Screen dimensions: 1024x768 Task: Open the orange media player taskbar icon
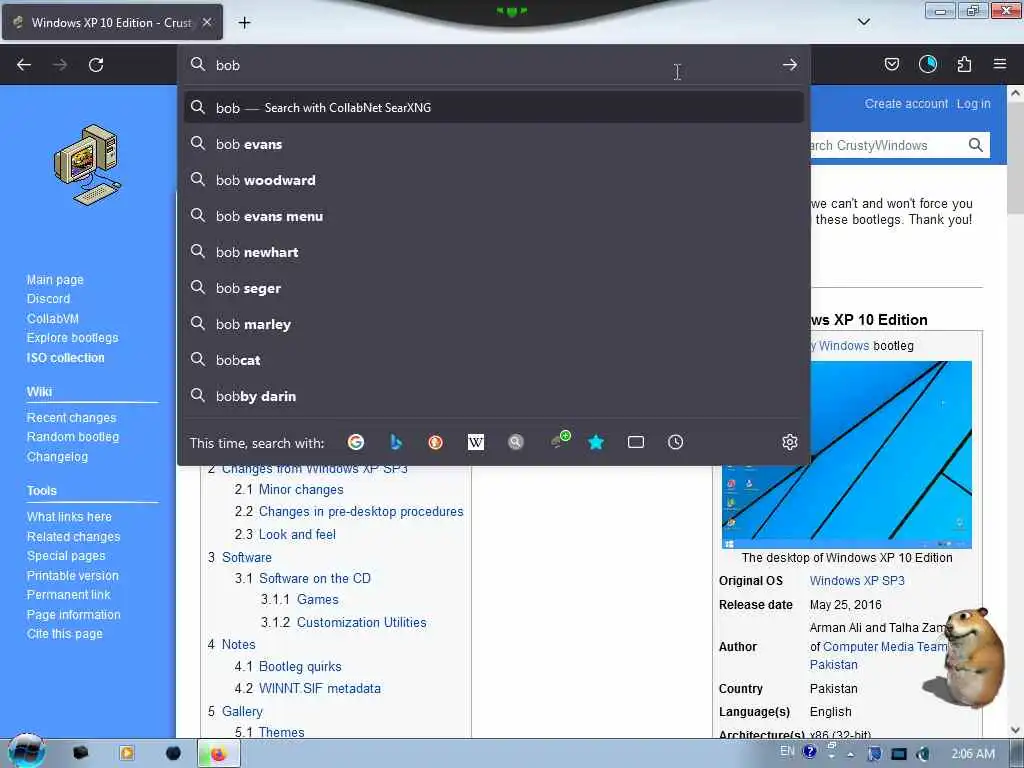coord(127,753)
